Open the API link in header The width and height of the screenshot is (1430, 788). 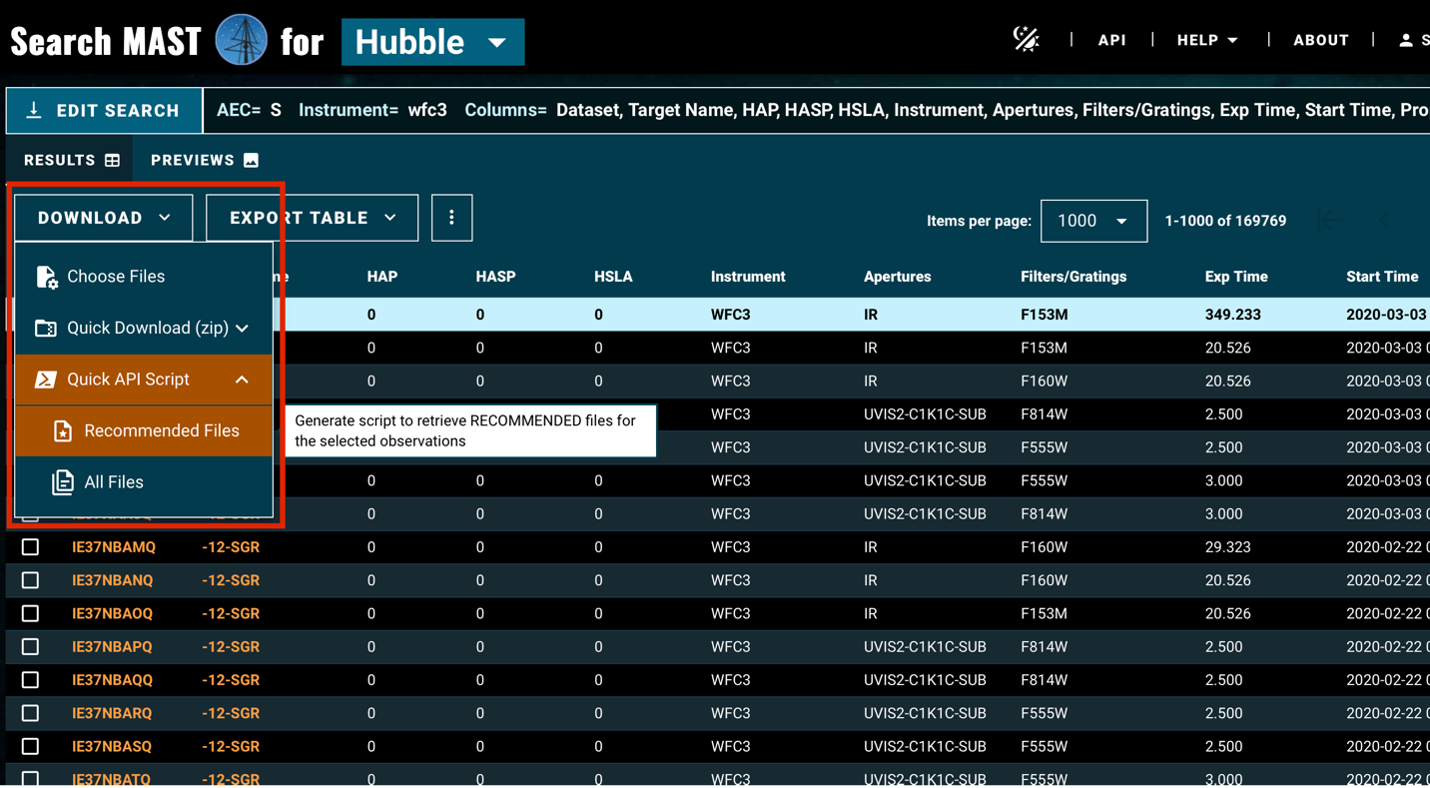(x=1112, y=40)
